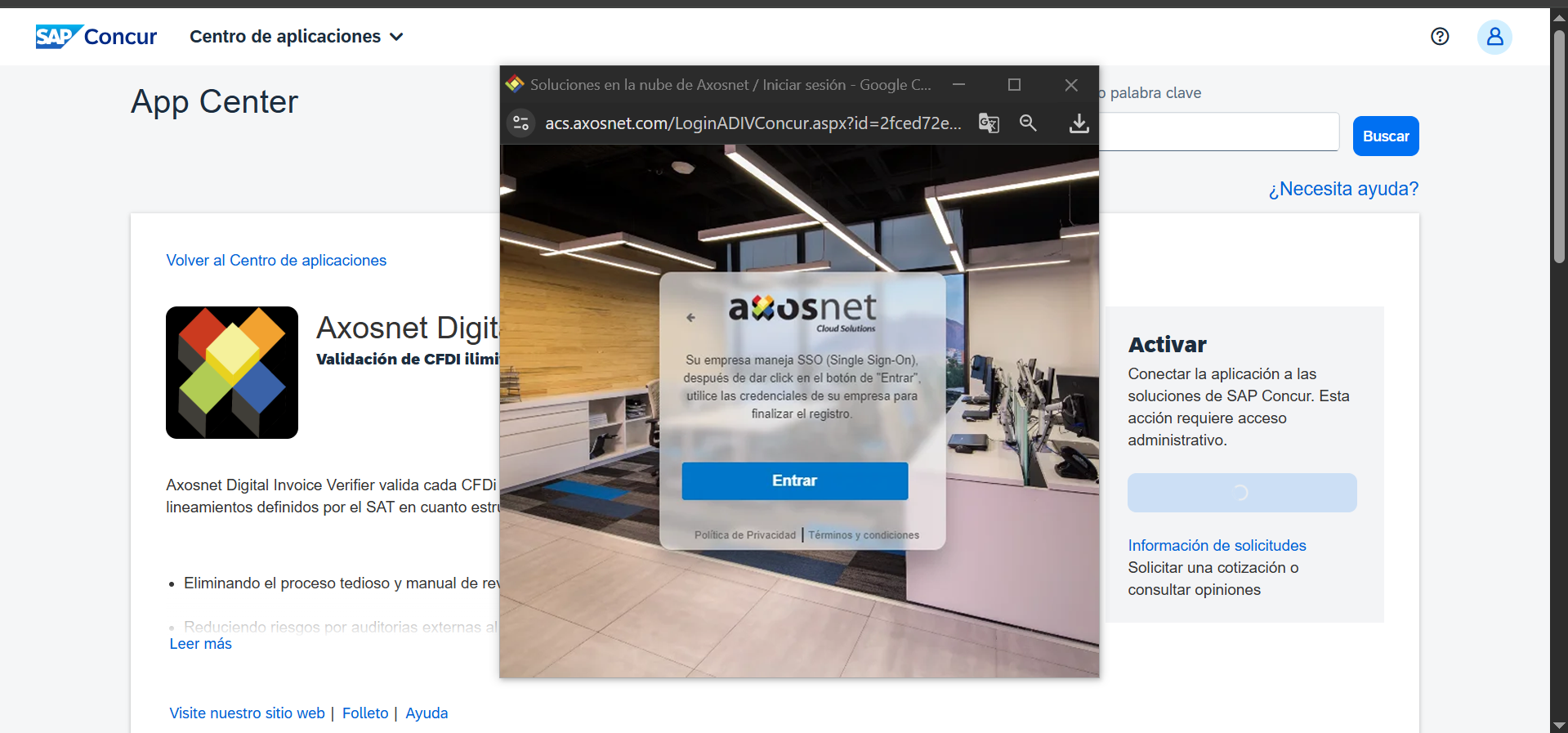Open the Folleto link
The image size is (1568, 733).
[x=365, y=713]
